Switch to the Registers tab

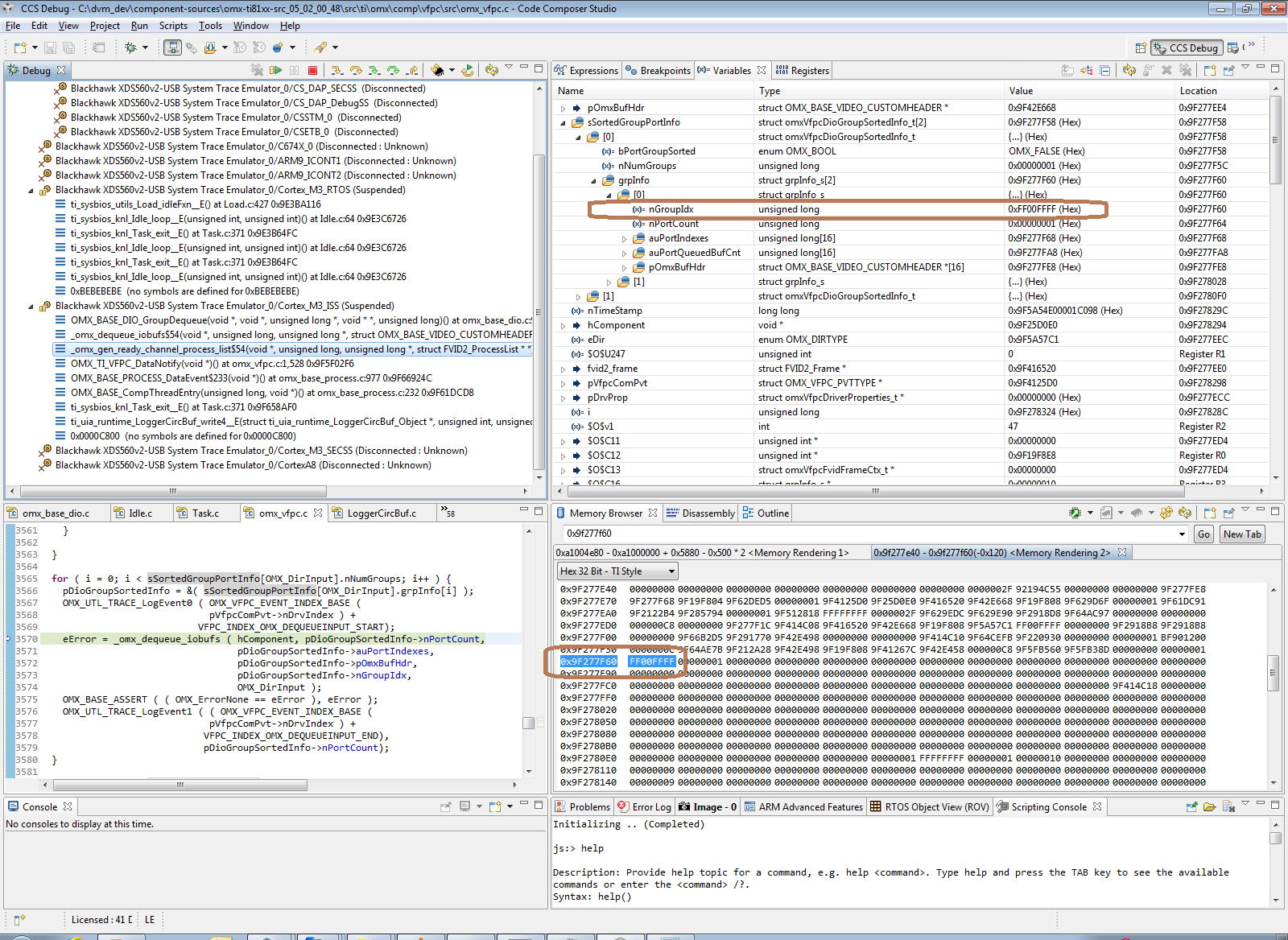click(803, 71)
